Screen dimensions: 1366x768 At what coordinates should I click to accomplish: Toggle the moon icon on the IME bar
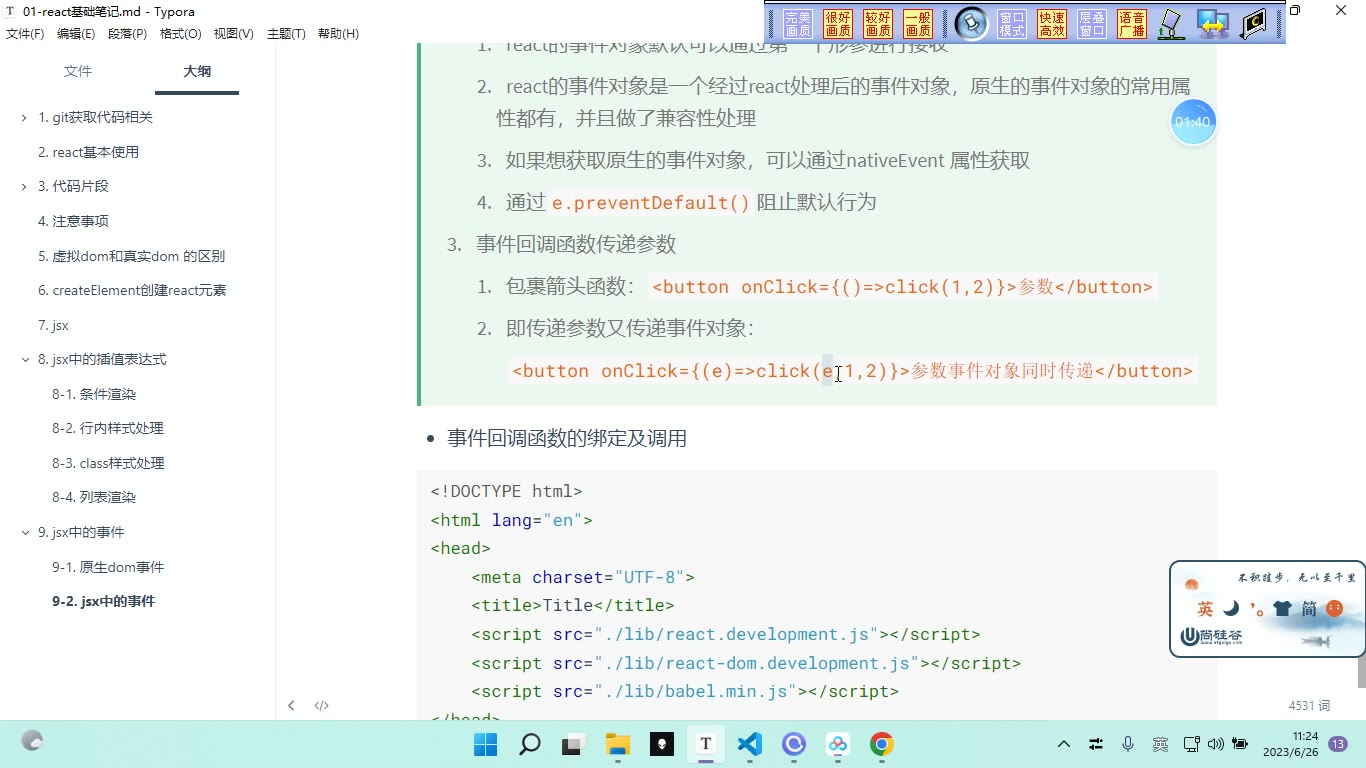(x=1231, y=608)
